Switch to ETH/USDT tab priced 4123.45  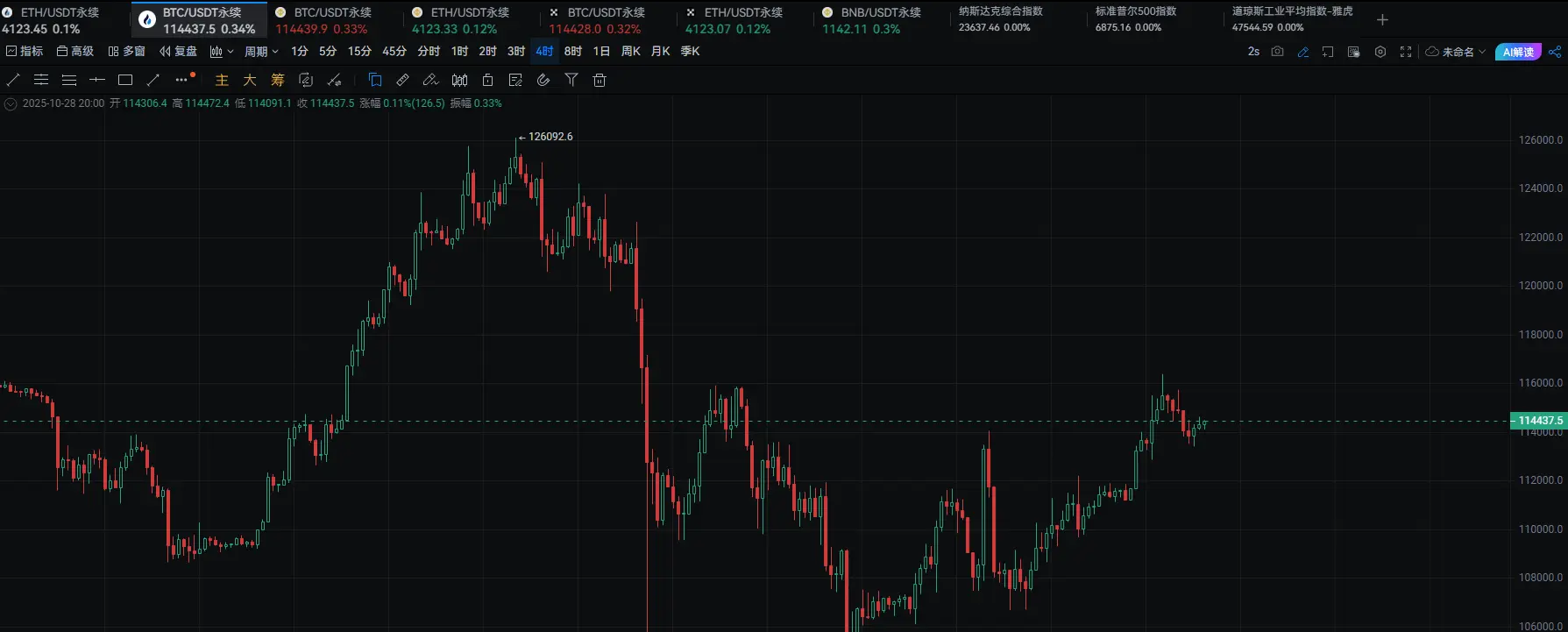[64, 20]
